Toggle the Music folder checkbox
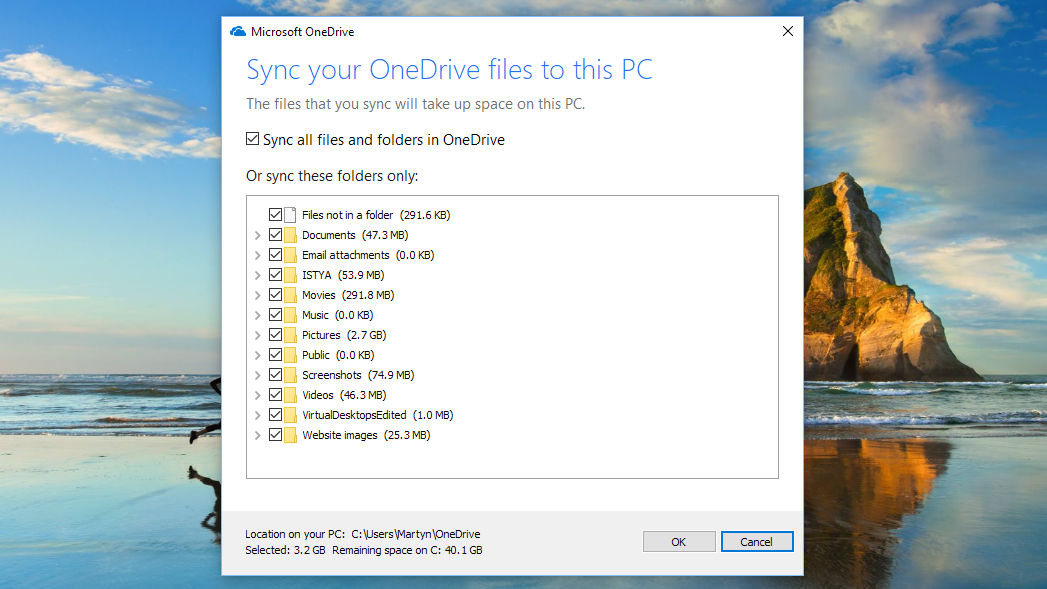 [x=275, y=315]
